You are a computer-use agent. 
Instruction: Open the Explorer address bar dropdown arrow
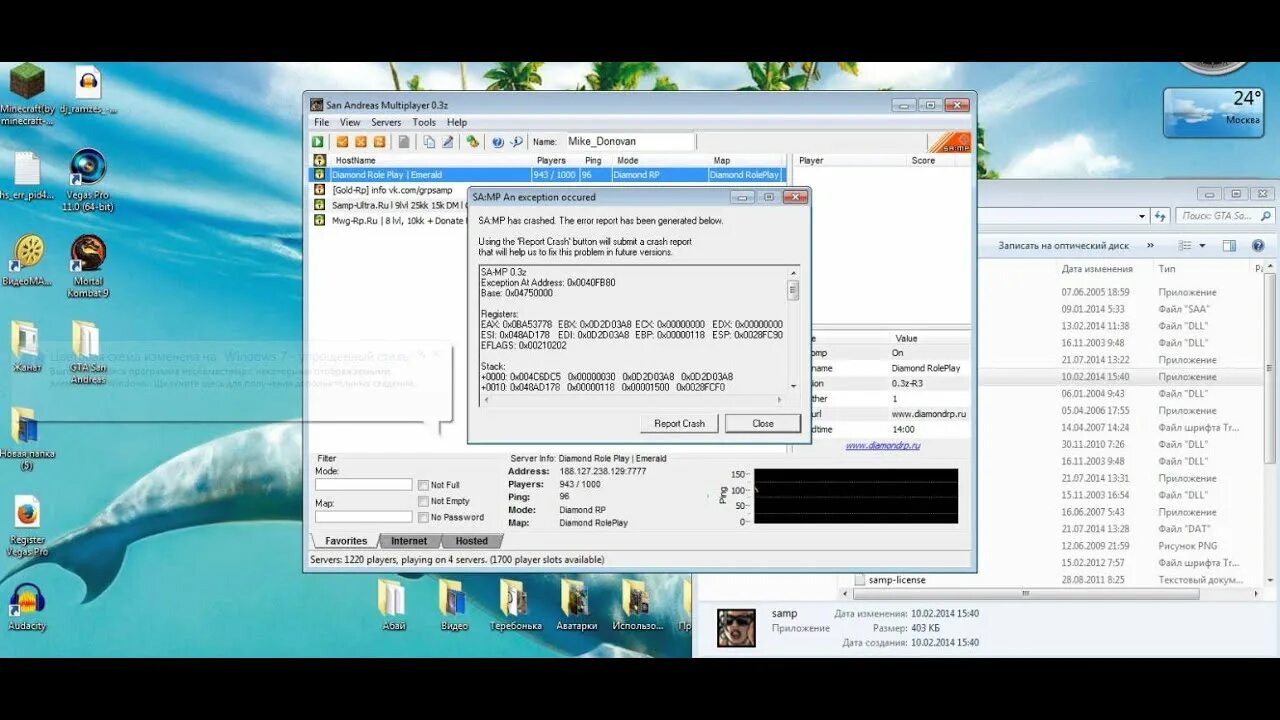(x=1142, y=216)
